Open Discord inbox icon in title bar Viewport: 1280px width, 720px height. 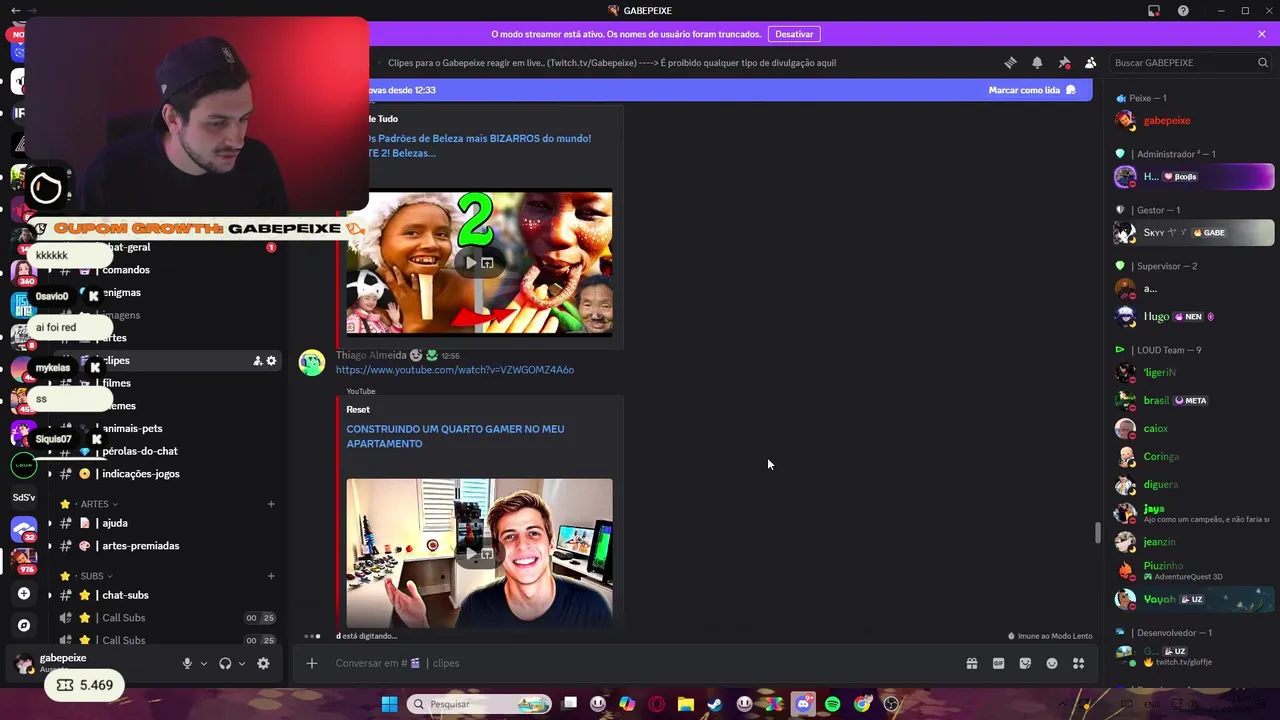[1154, 10]
